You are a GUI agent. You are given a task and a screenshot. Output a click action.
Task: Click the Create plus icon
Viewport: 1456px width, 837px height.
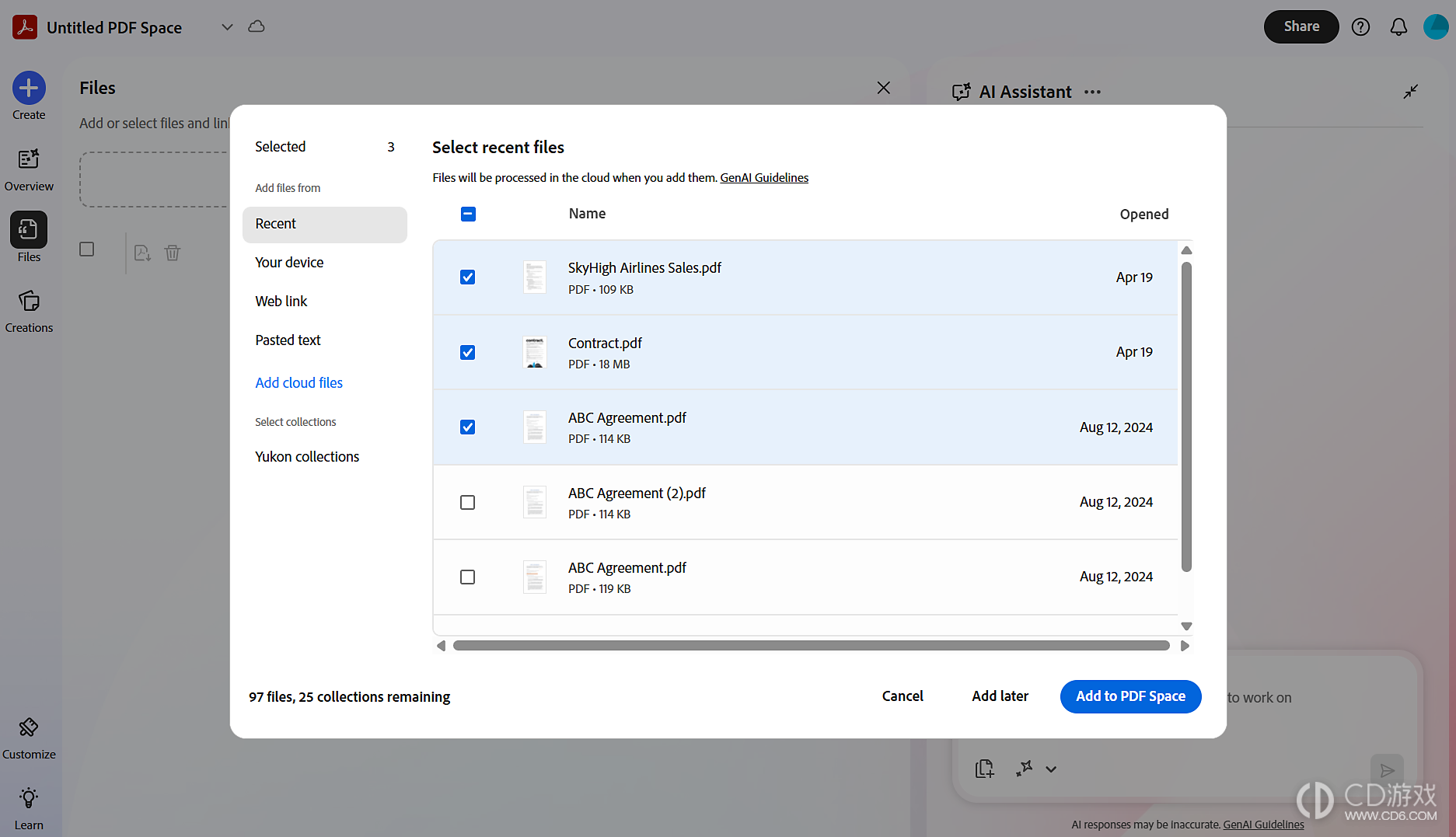click(x=29, y=88)
